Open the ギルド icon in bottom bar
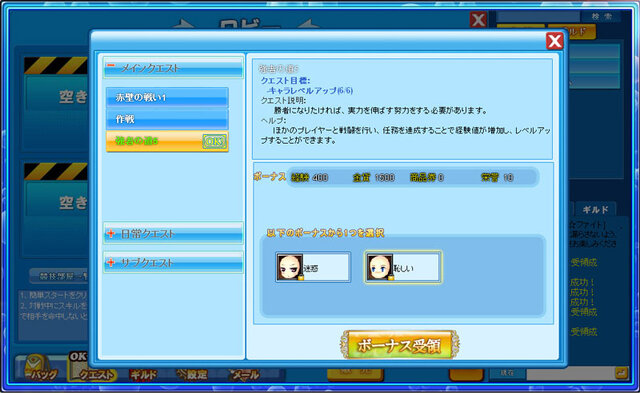Viewport: 640px width, 393px height. pos(143,374)
